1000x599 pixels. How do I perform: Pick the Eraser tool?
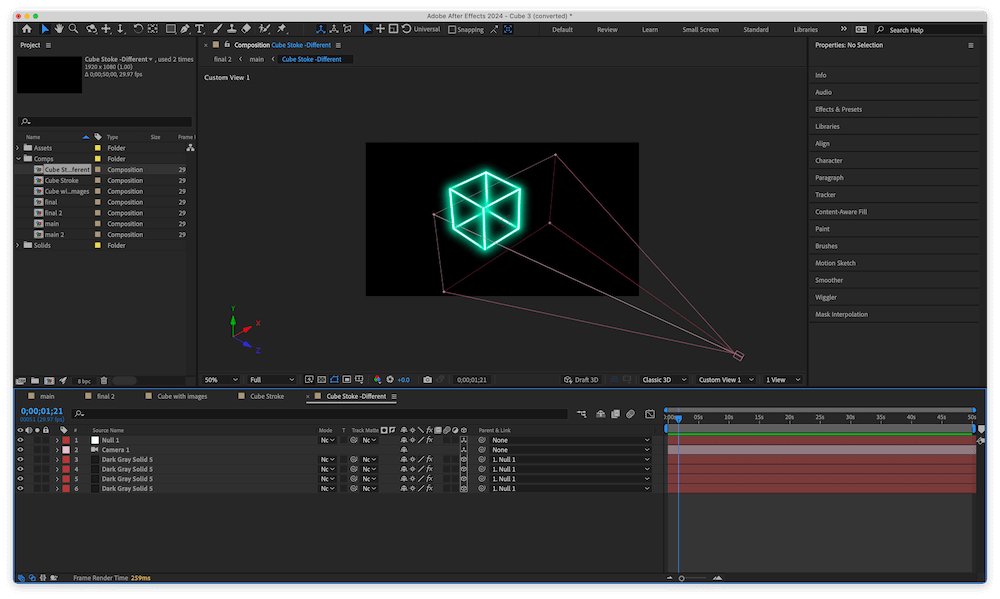click(246, 29)
